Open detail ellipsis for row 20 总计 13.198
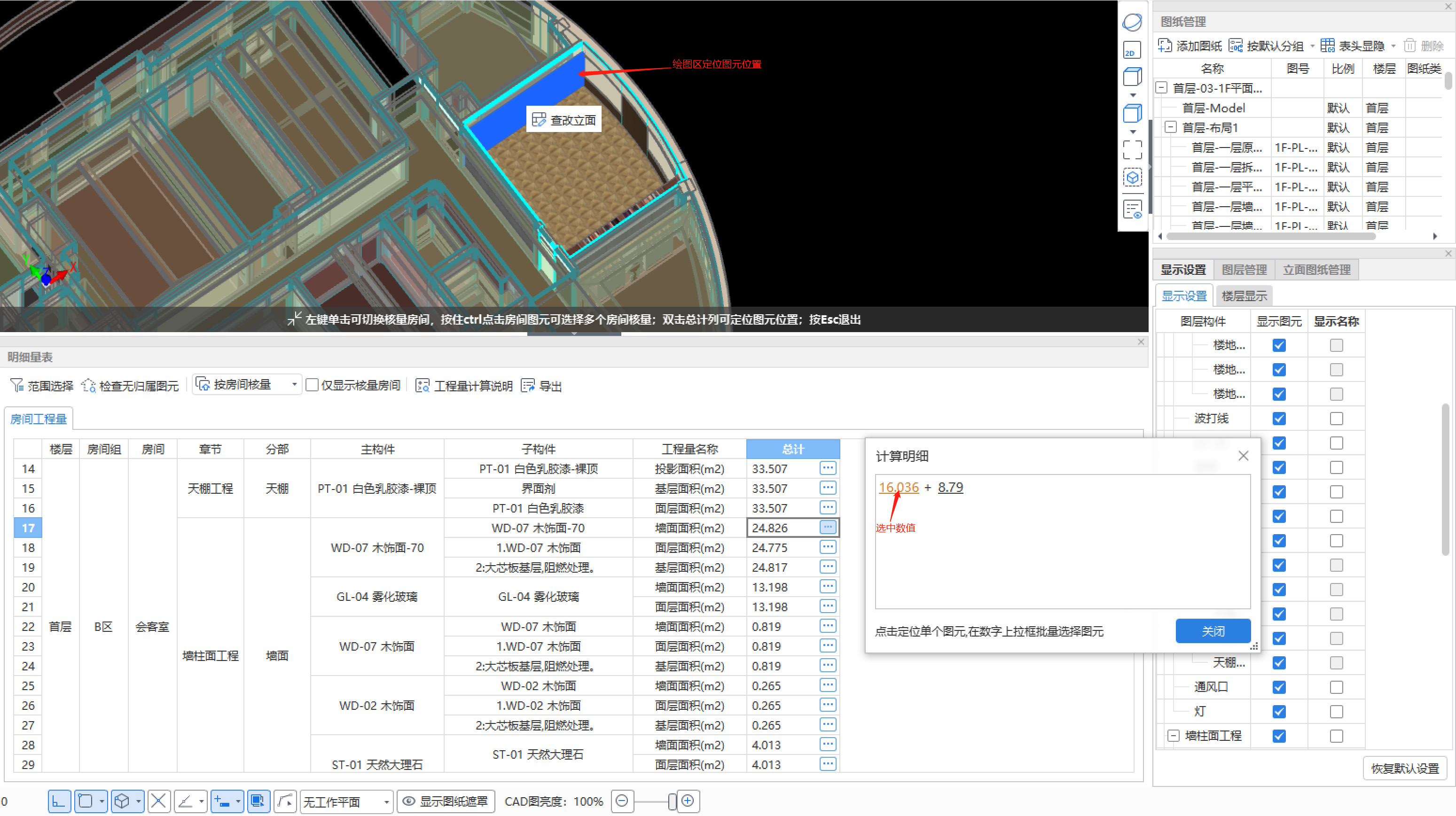Screen dimensions: 1456x816 click(x=828, y=587)
